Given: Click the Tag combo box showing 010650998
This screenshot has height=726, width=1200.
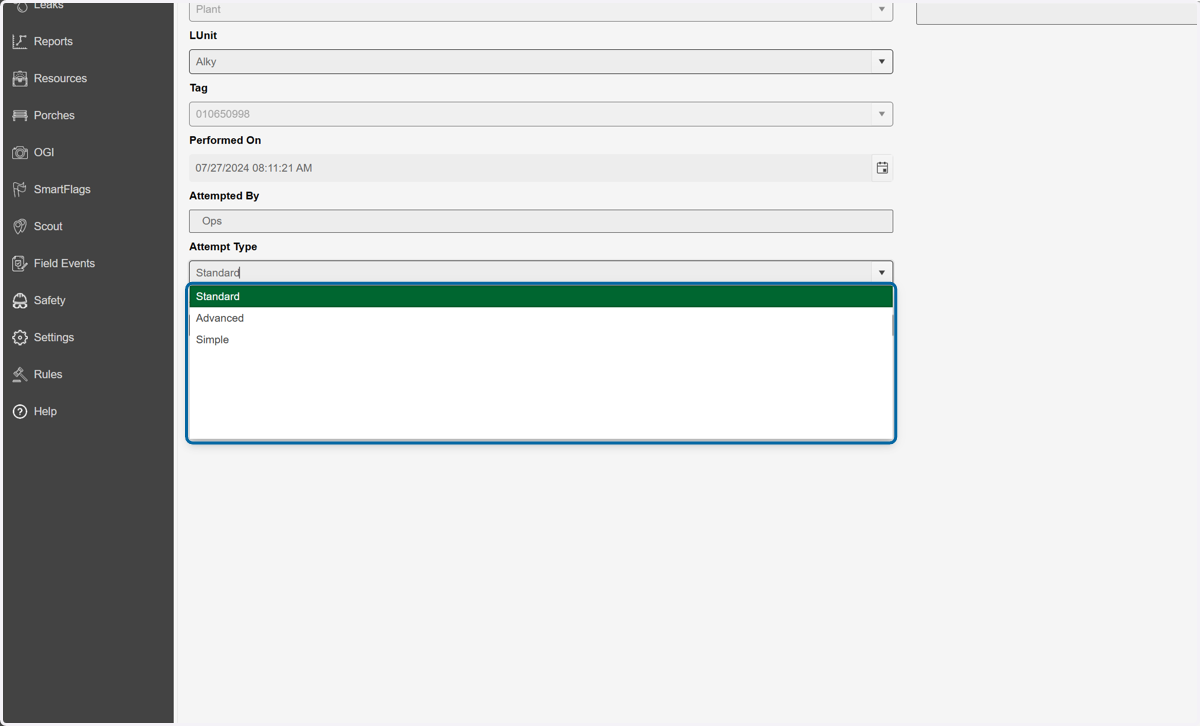Looking at the screenshot, I should [x=541, y=114].
